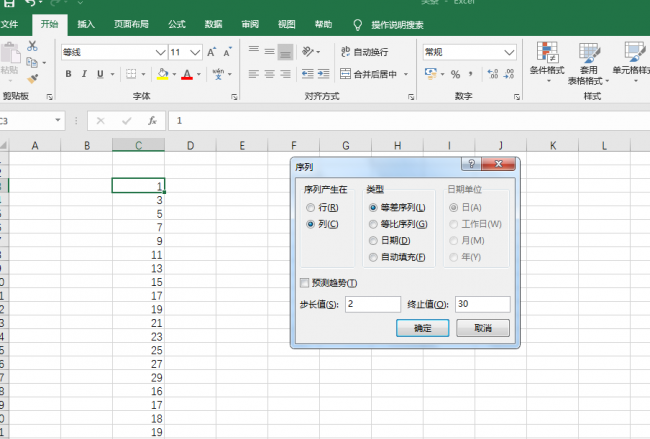
Task: Select 等比序列(G) radio option
Action: (x=398, y=224)
